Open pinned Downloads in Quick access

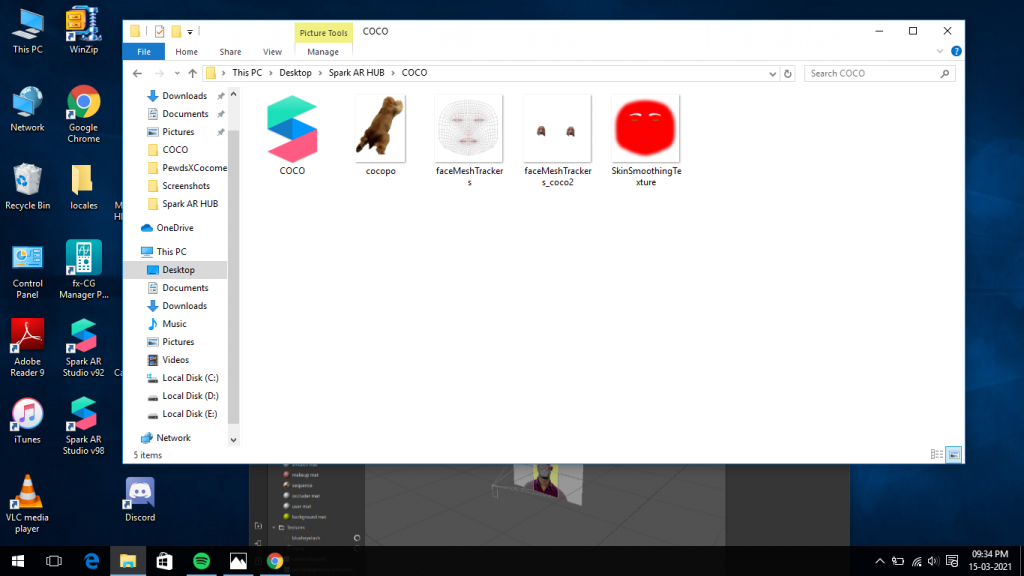[x=184, y=95]
